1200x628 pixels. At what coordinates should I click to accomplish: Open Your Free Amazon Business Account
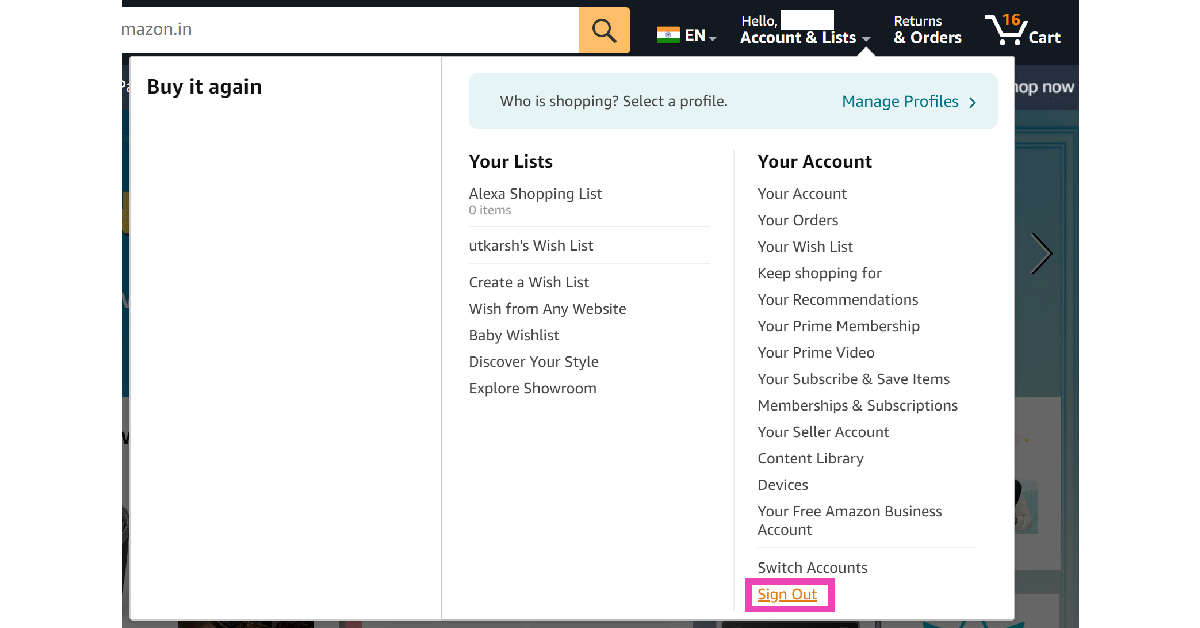tap(850, 520)
